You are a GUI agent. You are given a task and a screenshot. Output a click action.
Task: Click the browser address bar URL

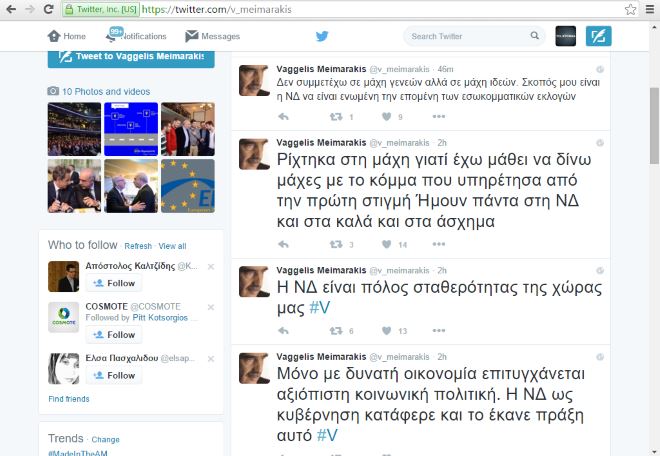pyautogui.click(x=217, y=9)
